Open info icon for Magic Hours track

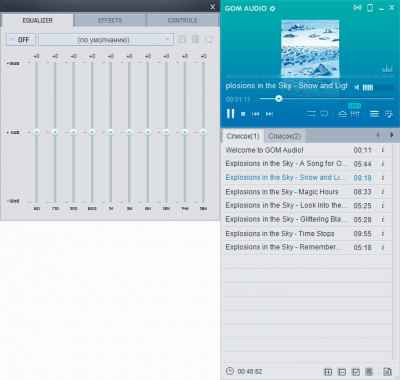[x=383, y=192]
